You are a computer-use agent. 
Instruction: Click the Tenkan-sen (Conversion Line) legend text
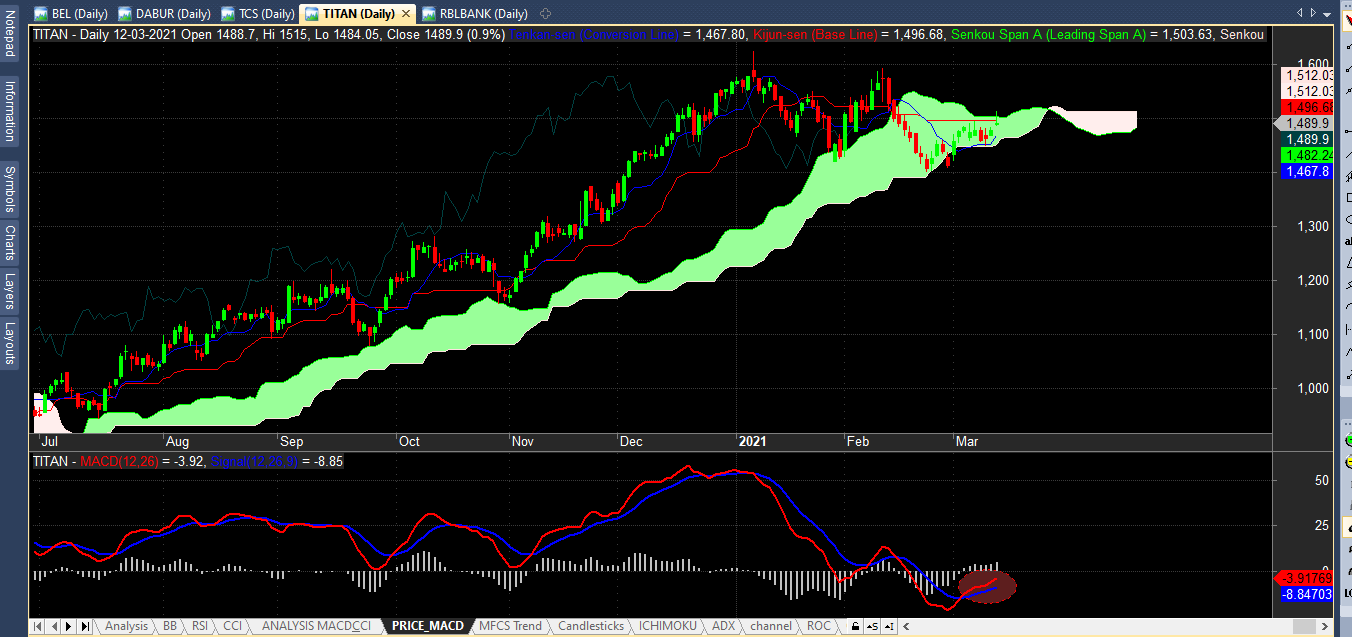click(x=594, y=34)
